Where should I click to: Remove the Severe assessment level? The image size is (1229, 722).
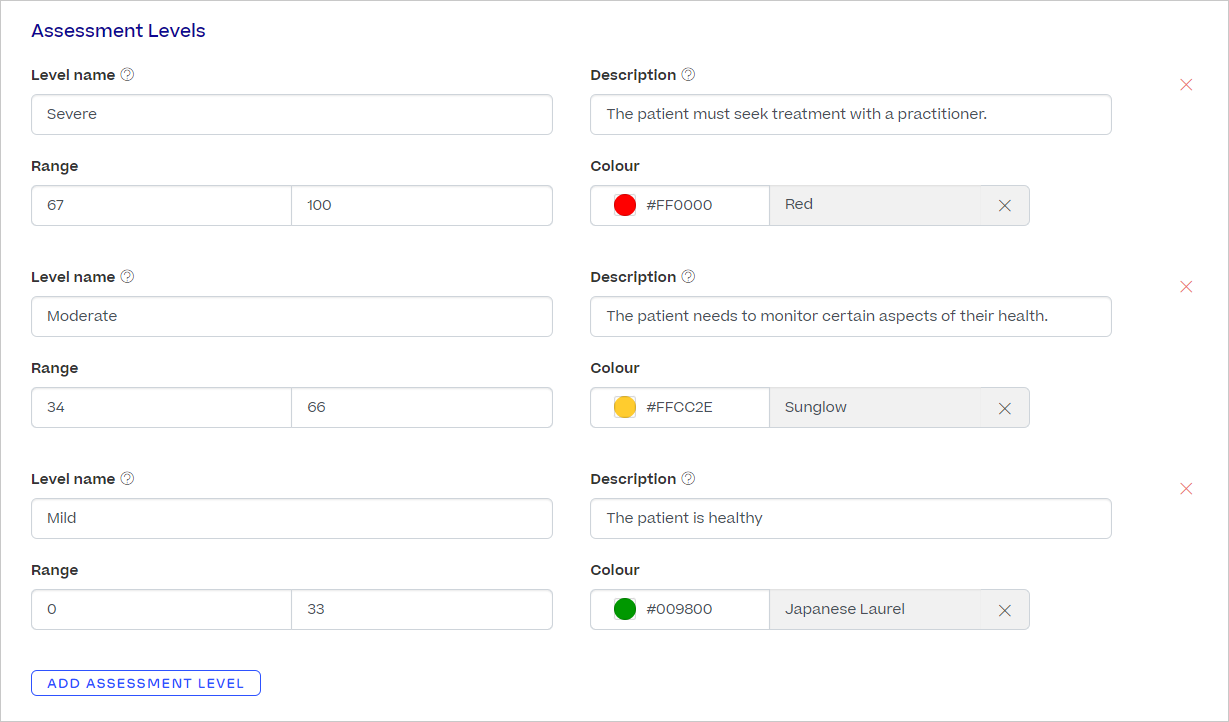1186,85
